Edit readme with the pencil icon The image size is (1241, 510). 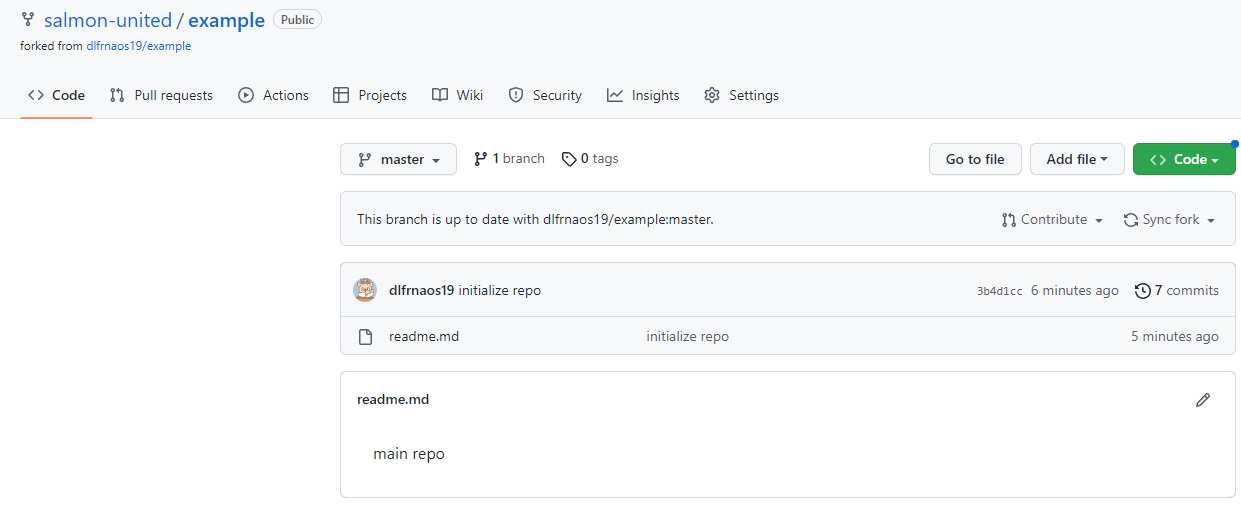(x=1203, y=400)
